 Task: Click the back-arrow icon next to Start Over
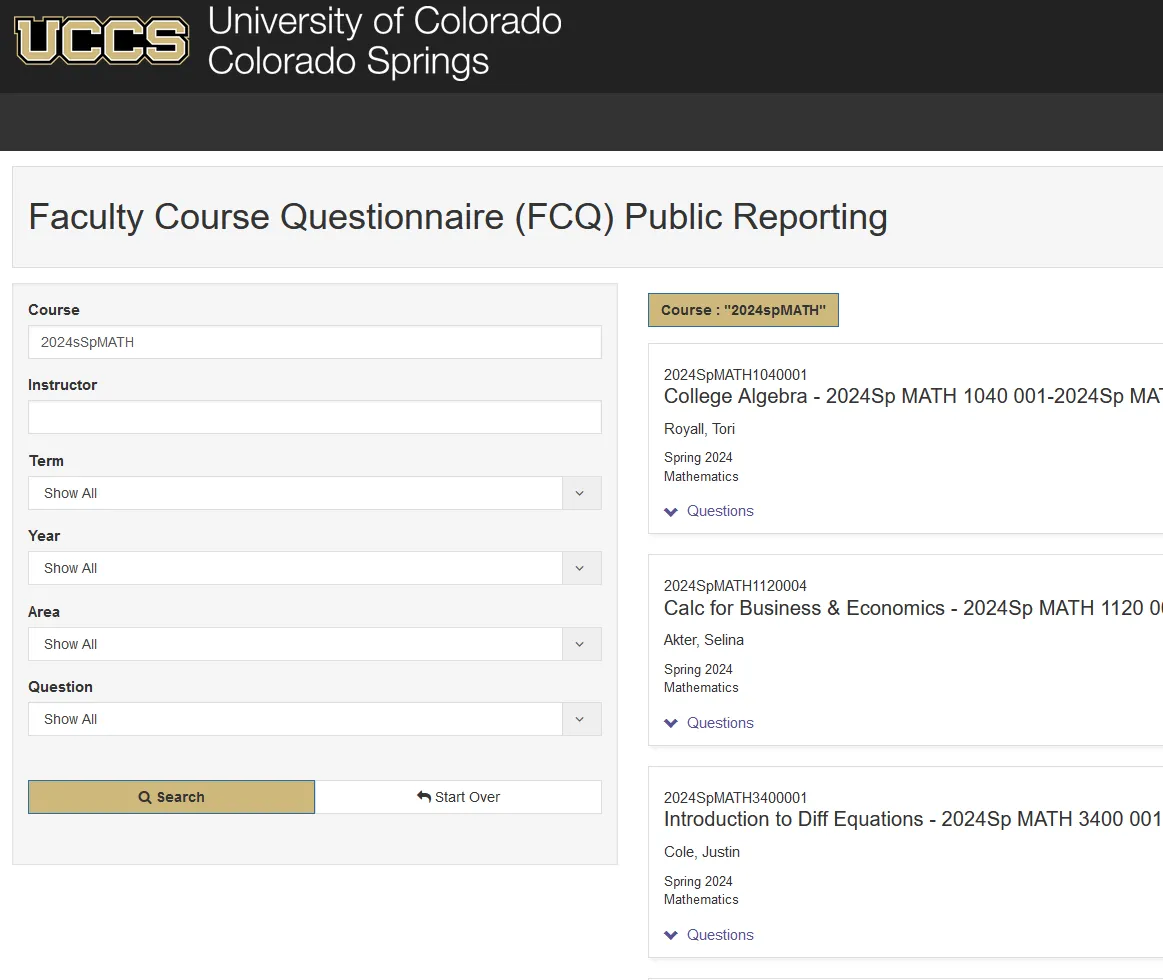(424, 797)
